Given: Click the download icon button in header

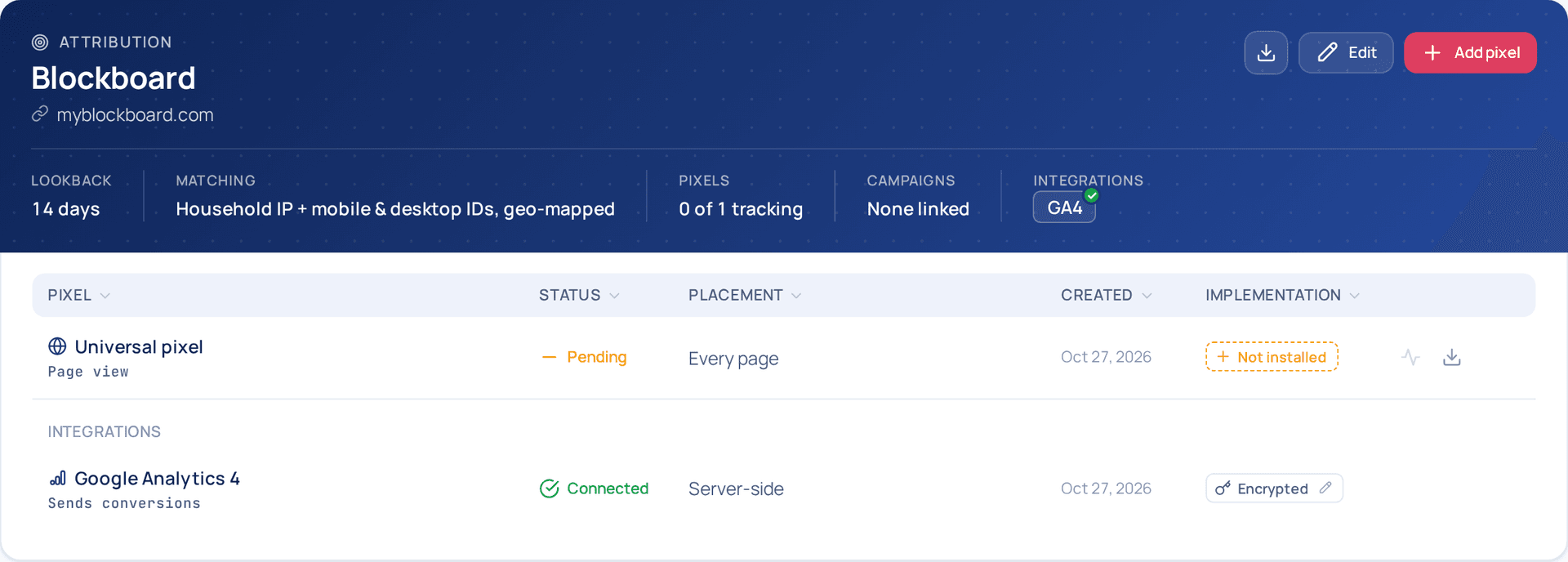Looking at the screenshot, I should (x=1266, y=52).
